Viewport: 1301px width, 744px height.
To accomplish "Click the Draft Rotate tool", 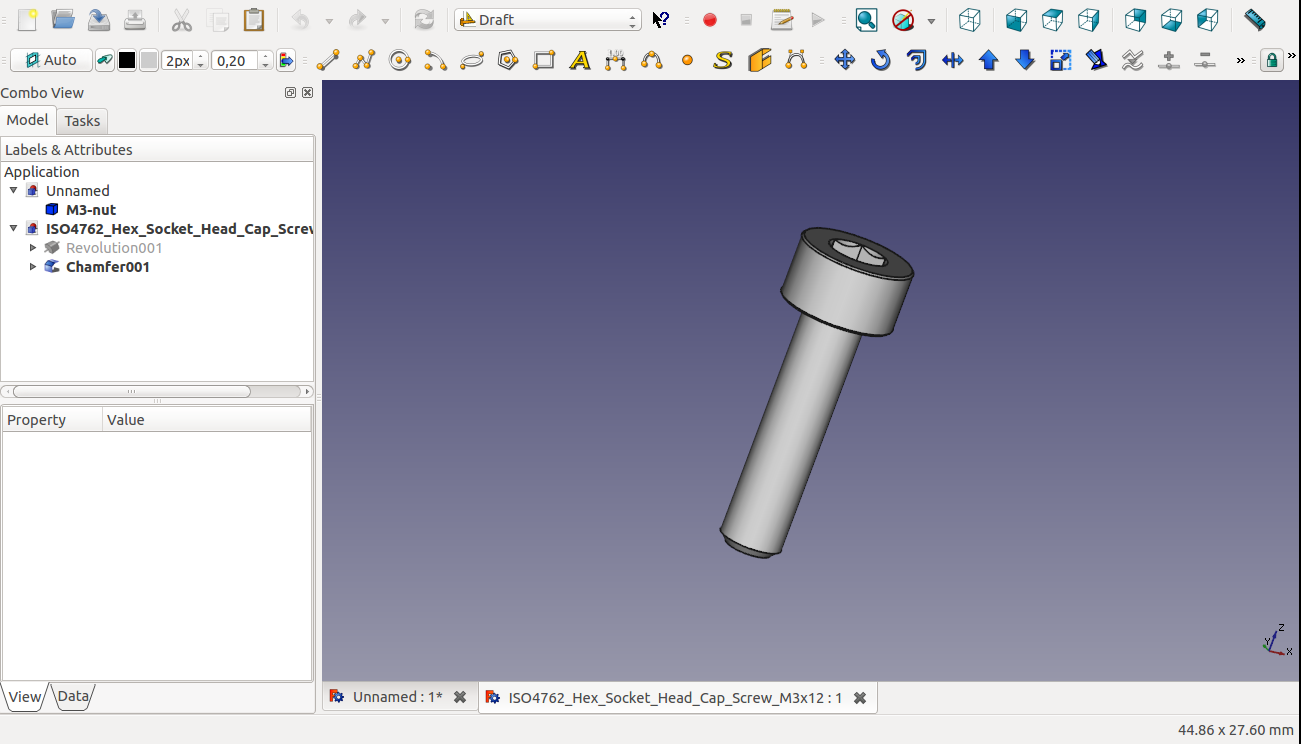I will [880, 61].
